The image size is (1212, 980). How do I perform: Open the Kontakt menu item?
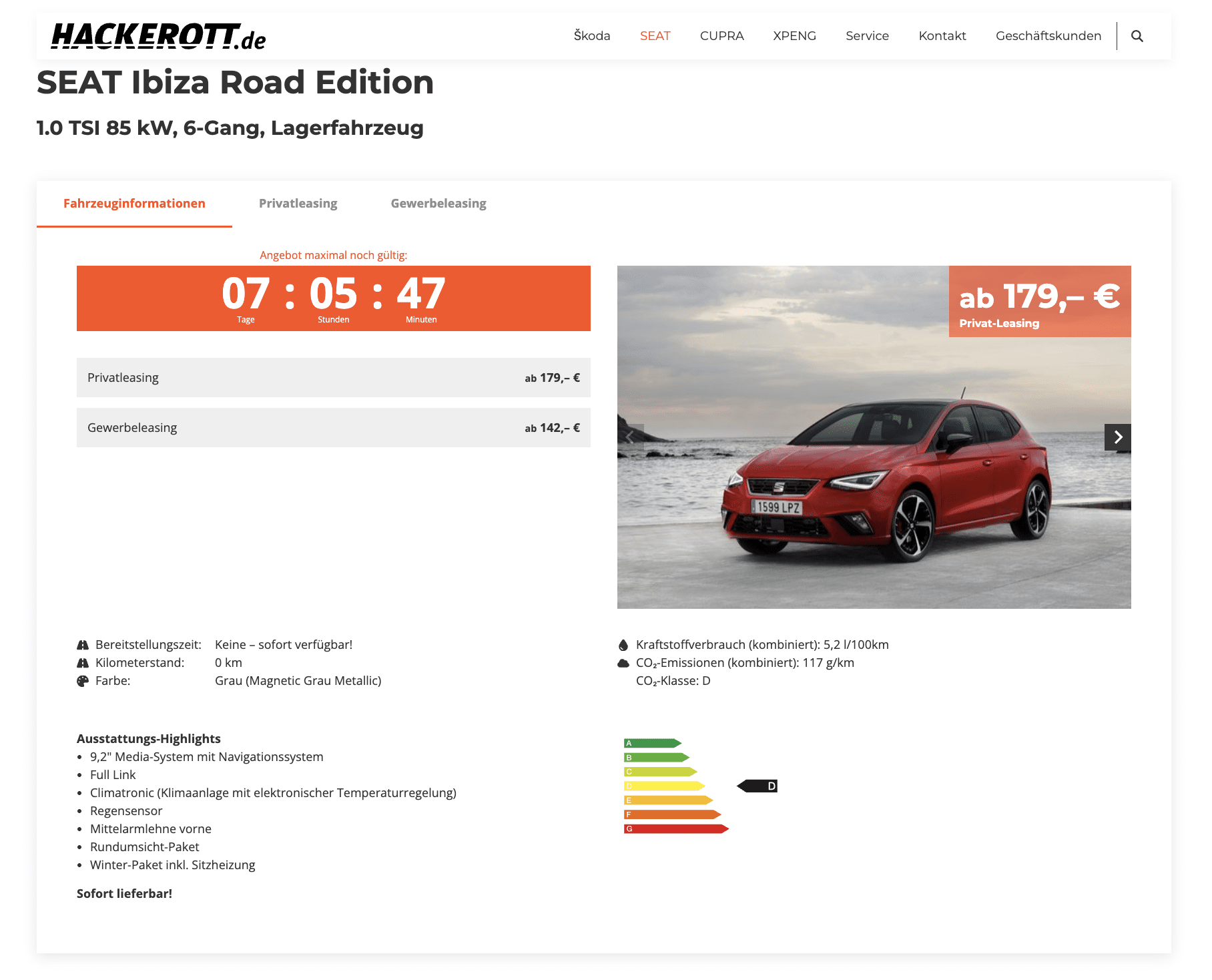[x=942, y=36]
